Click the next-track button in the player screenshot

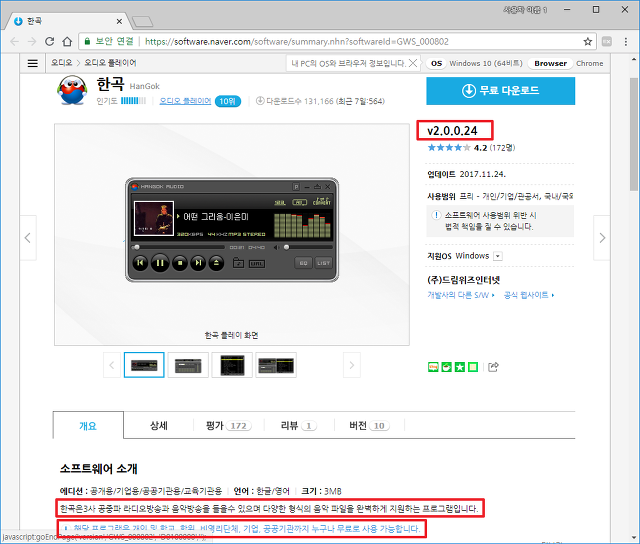coord(198,263)
